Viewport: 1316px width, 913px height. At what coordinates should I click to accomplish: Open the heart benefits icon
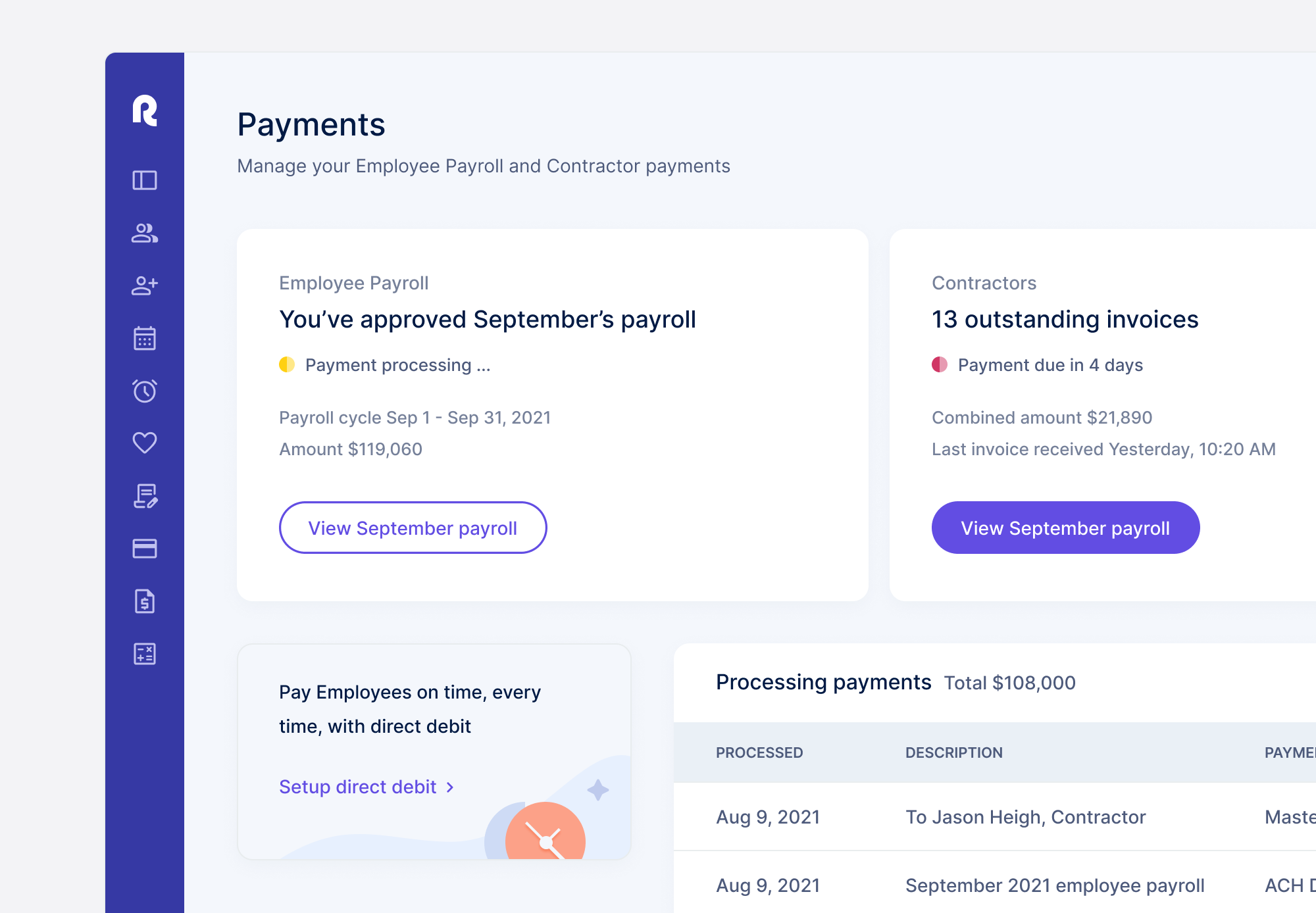[x=145, y=443]
